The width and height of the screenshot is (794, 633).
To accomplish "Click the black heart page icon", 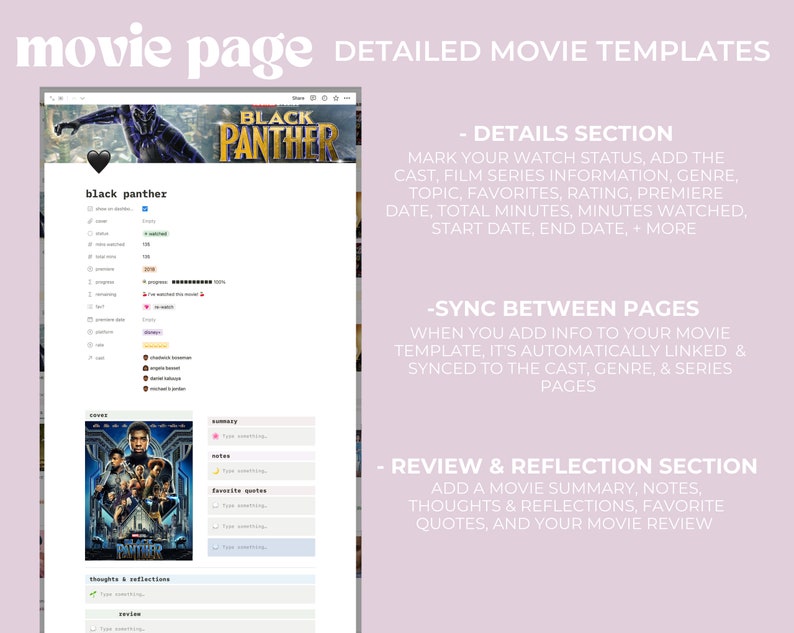I will 98,162.
